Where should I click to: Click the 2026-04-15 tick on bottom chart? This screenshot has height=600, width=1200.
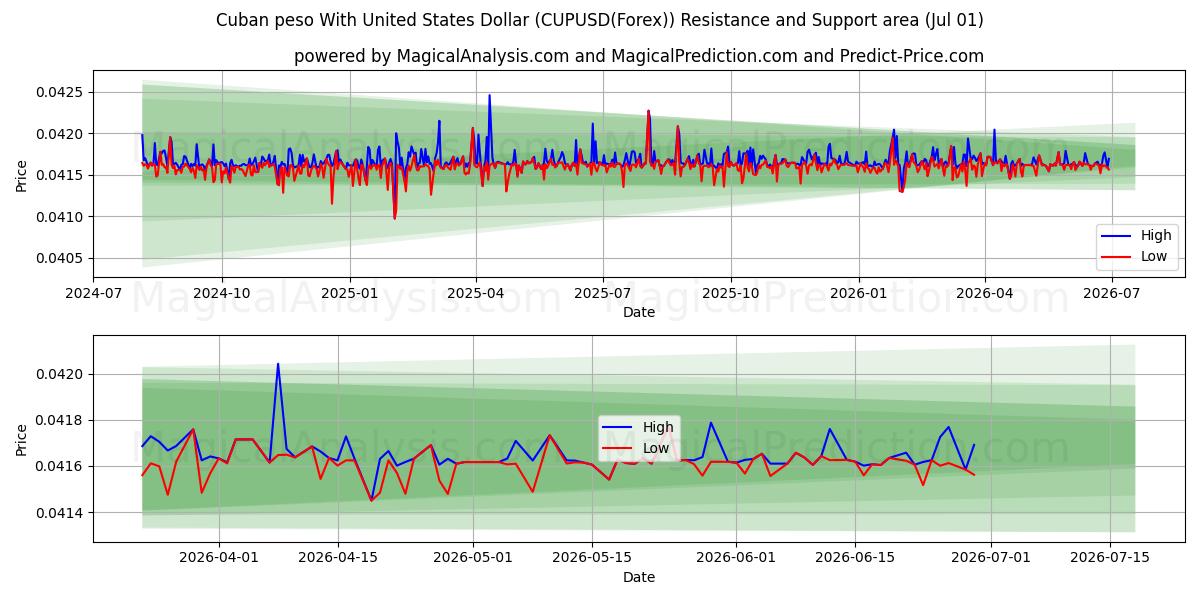click(338, 559)
